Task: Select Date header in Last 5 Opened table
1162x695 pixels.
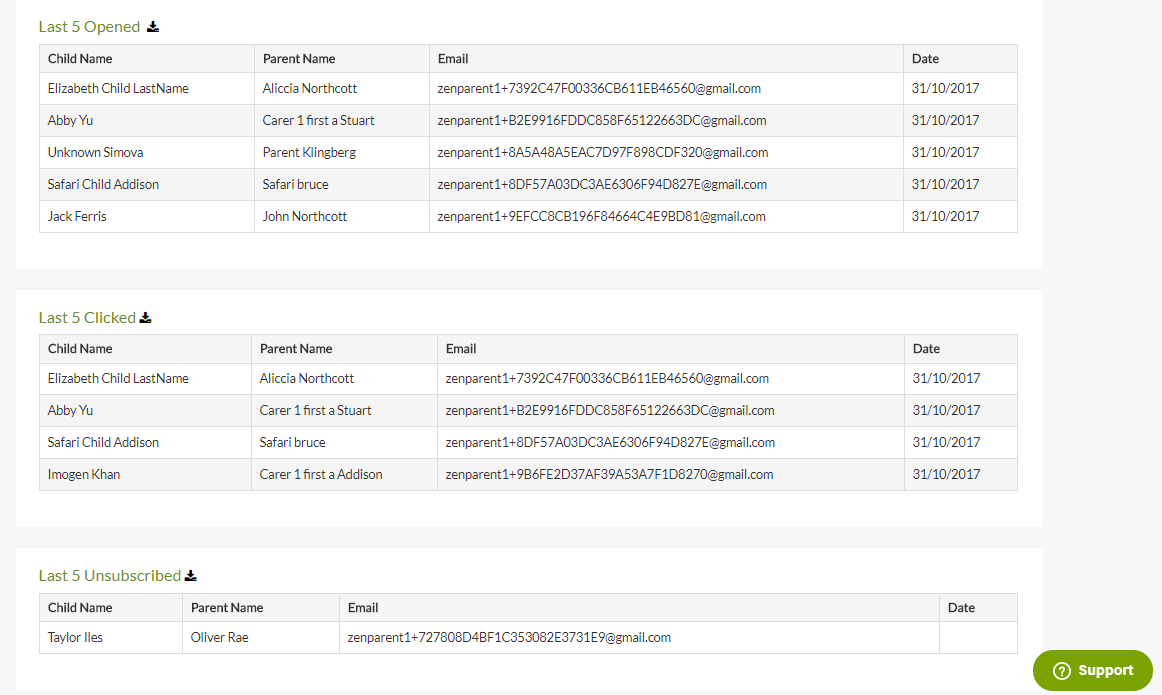Action: (925, 59)
